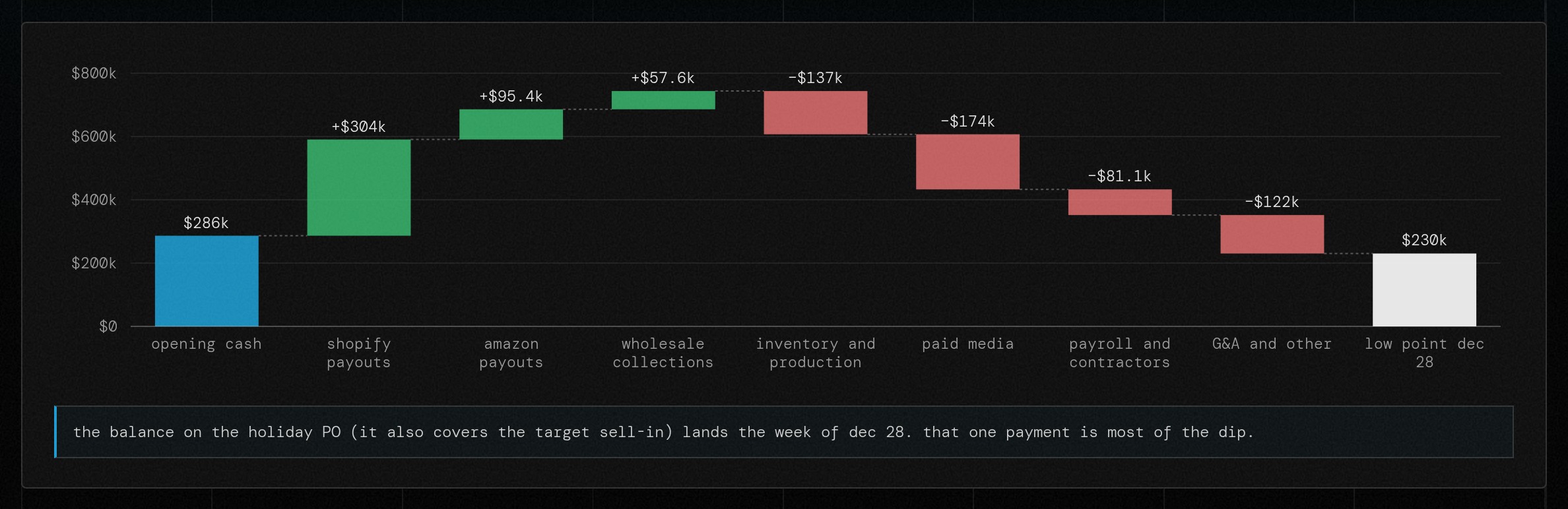The width and height of the screenshot is (1568, 509).
Task: Click the 'opening cash' axis label
Action: 207,344
